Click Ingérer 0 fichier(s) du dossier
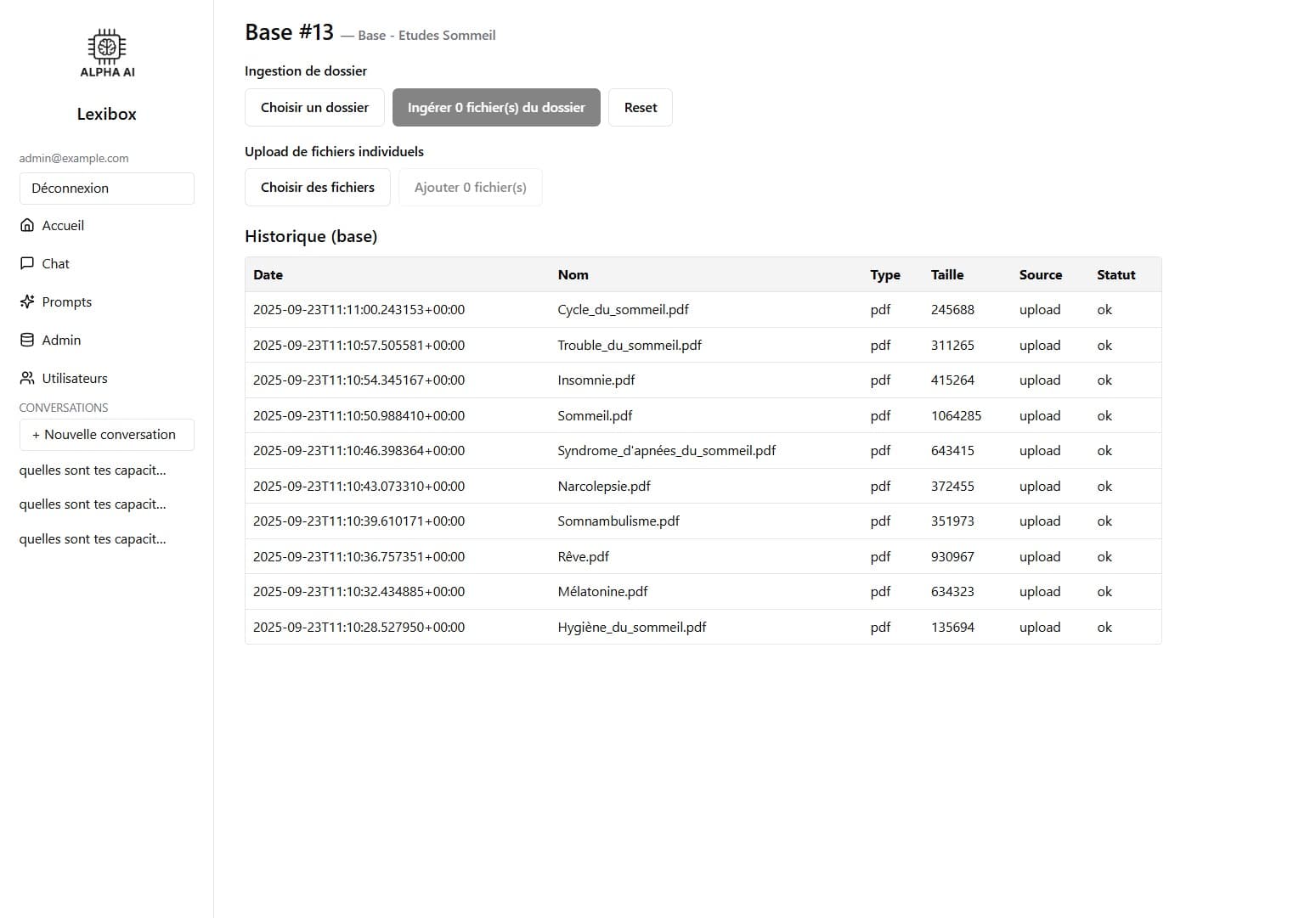Image resolution: width=1316 pixels, height=918 pixels. [496, 107]
